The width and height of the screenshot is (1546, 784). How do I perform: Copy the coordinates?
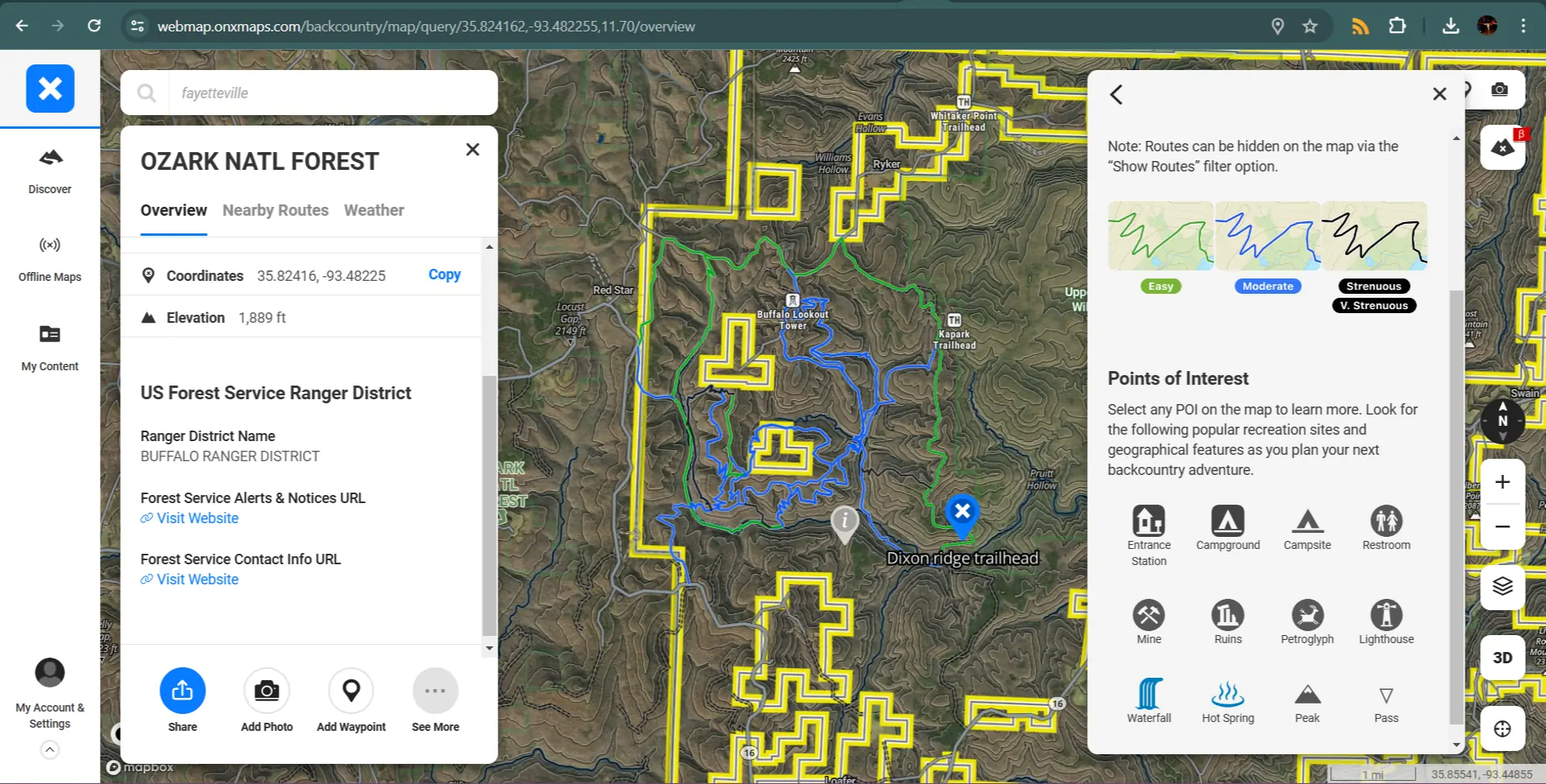coord(444,274)
